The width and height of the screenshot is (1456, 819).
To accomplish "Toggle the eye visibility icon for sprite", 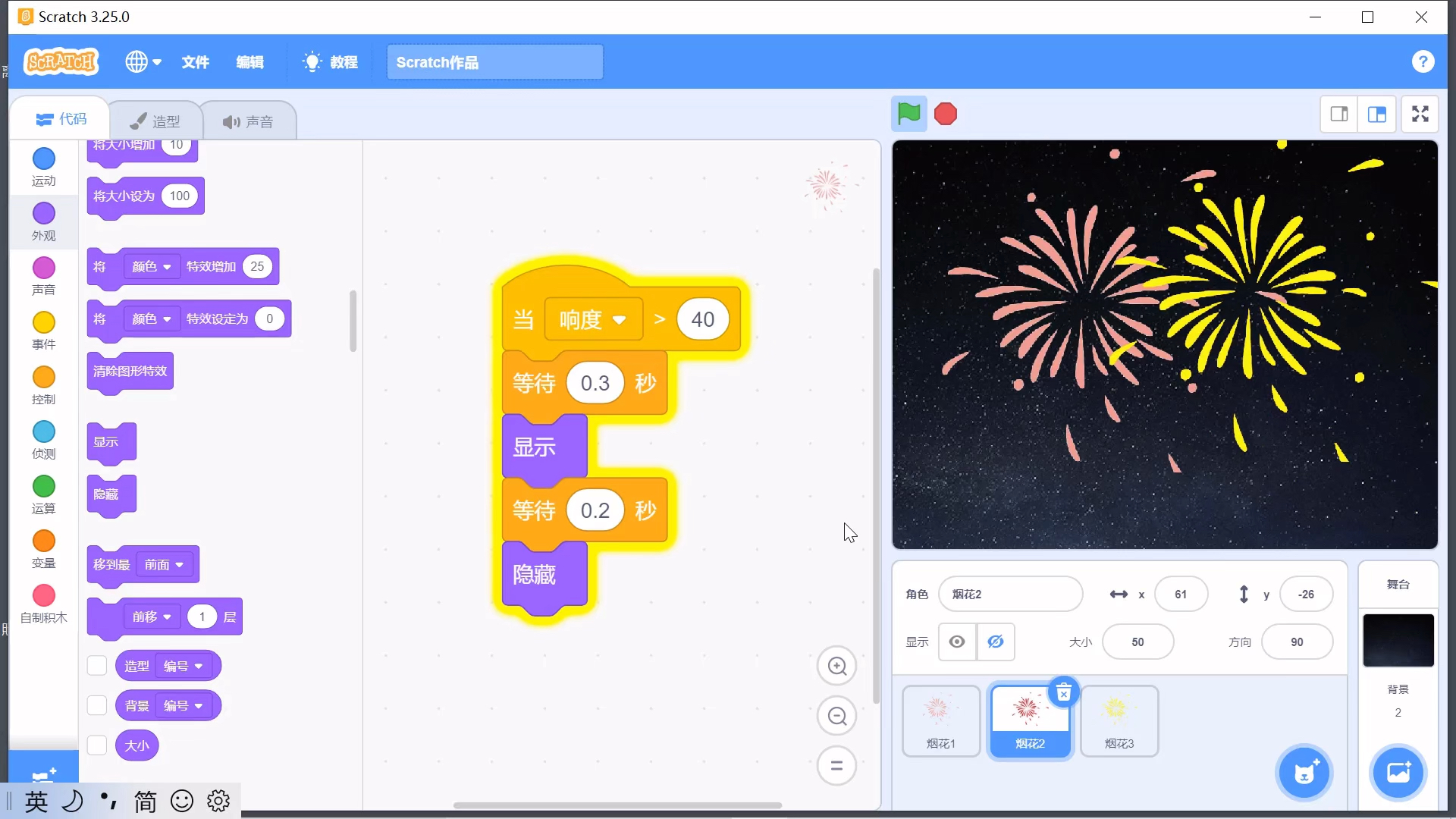I will click(x=958, y=642).
